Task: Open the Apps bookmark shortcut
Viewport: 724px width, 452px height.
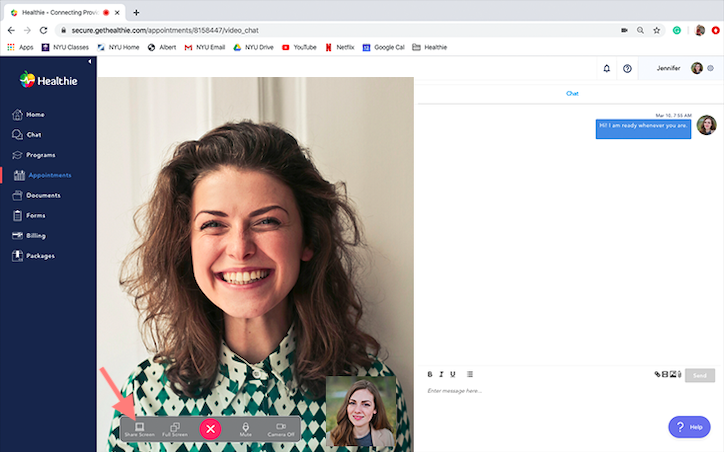Action: click(20, 47)
